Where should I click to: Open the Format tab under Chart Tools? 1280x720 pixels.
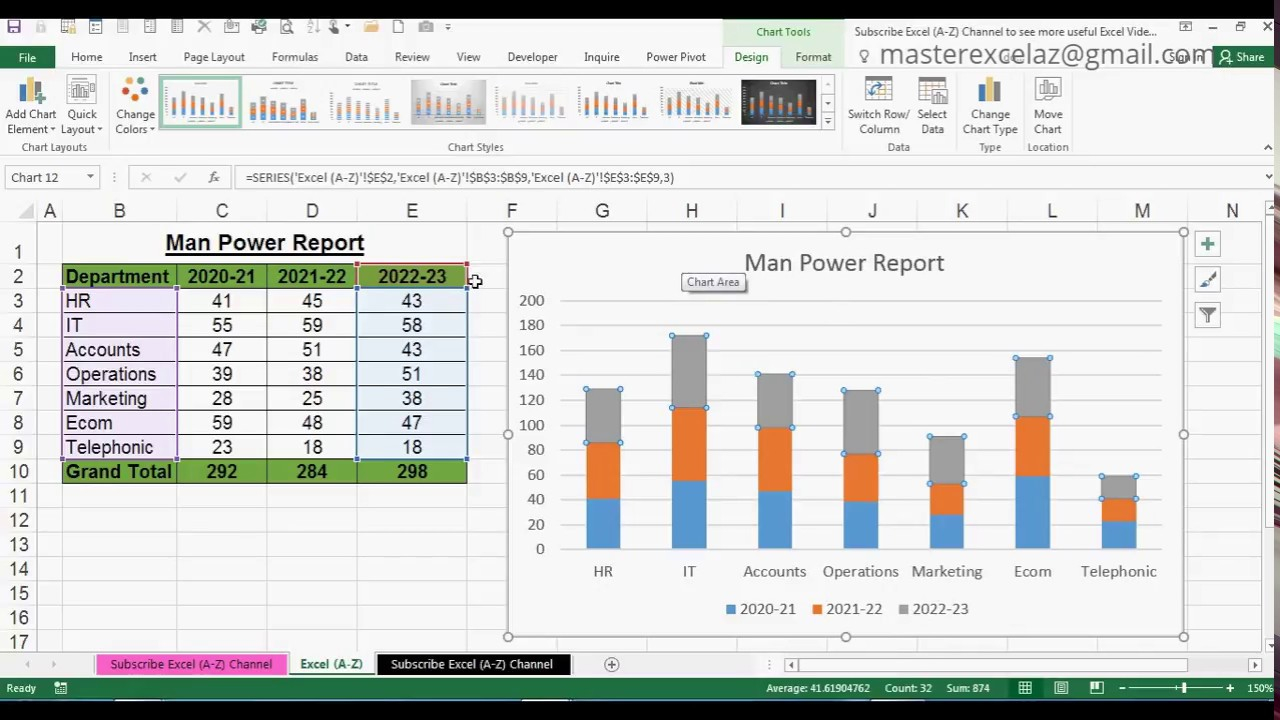(x=813, y=57)
